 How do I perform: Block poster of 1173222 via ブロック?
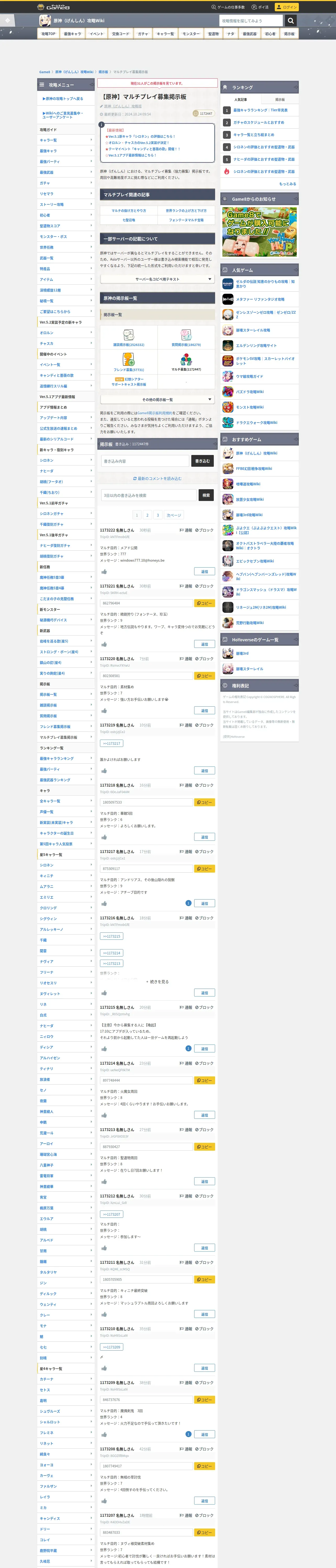(204, 530)
